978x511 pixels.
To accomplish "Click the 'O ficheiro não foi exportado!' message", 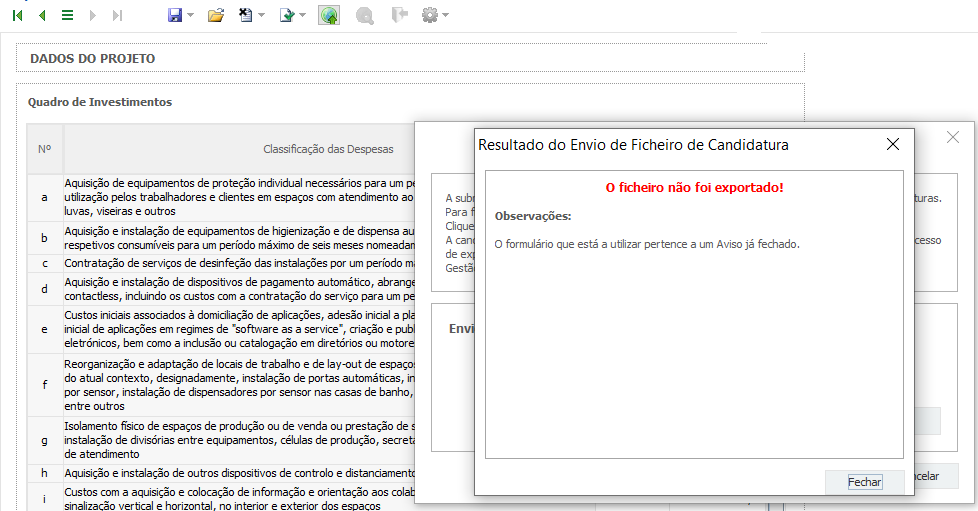I will click(x=694, y=187).
